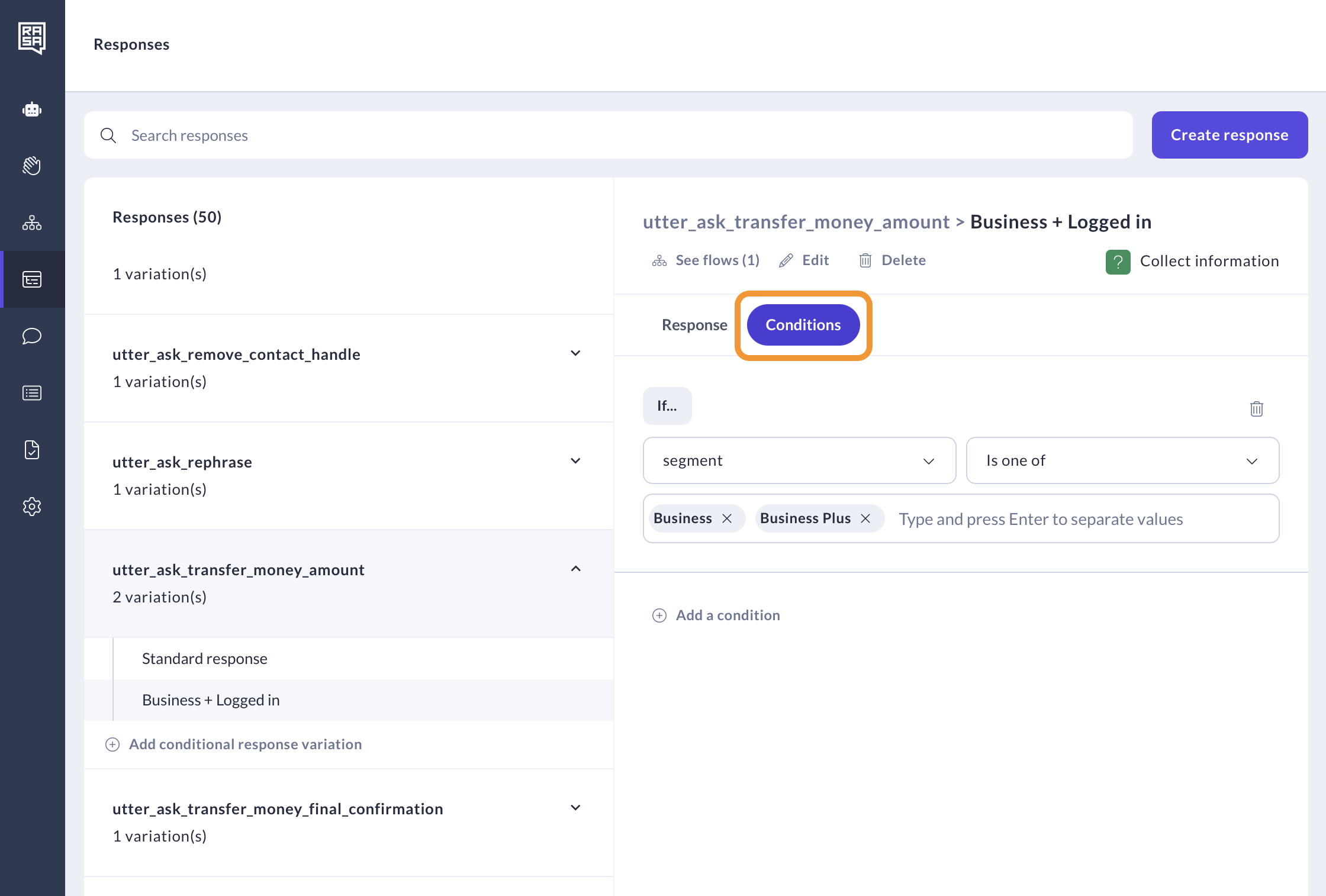Click the trash icon beside the If condition
Viewport: 1326px width, 896px height.
[1256, 409]
